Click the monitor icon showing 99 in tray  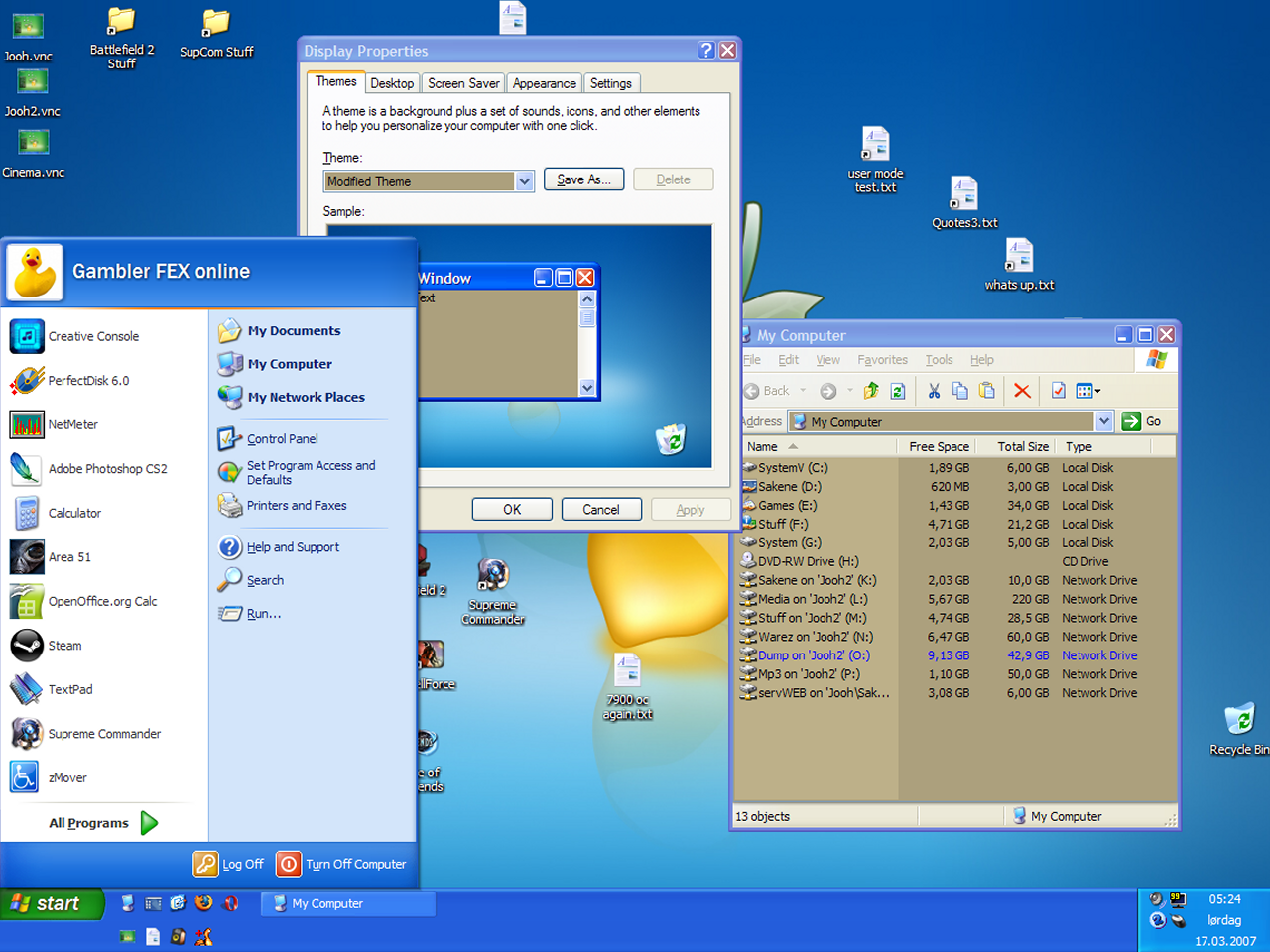pyautogui.click(x=1178, y=899)
